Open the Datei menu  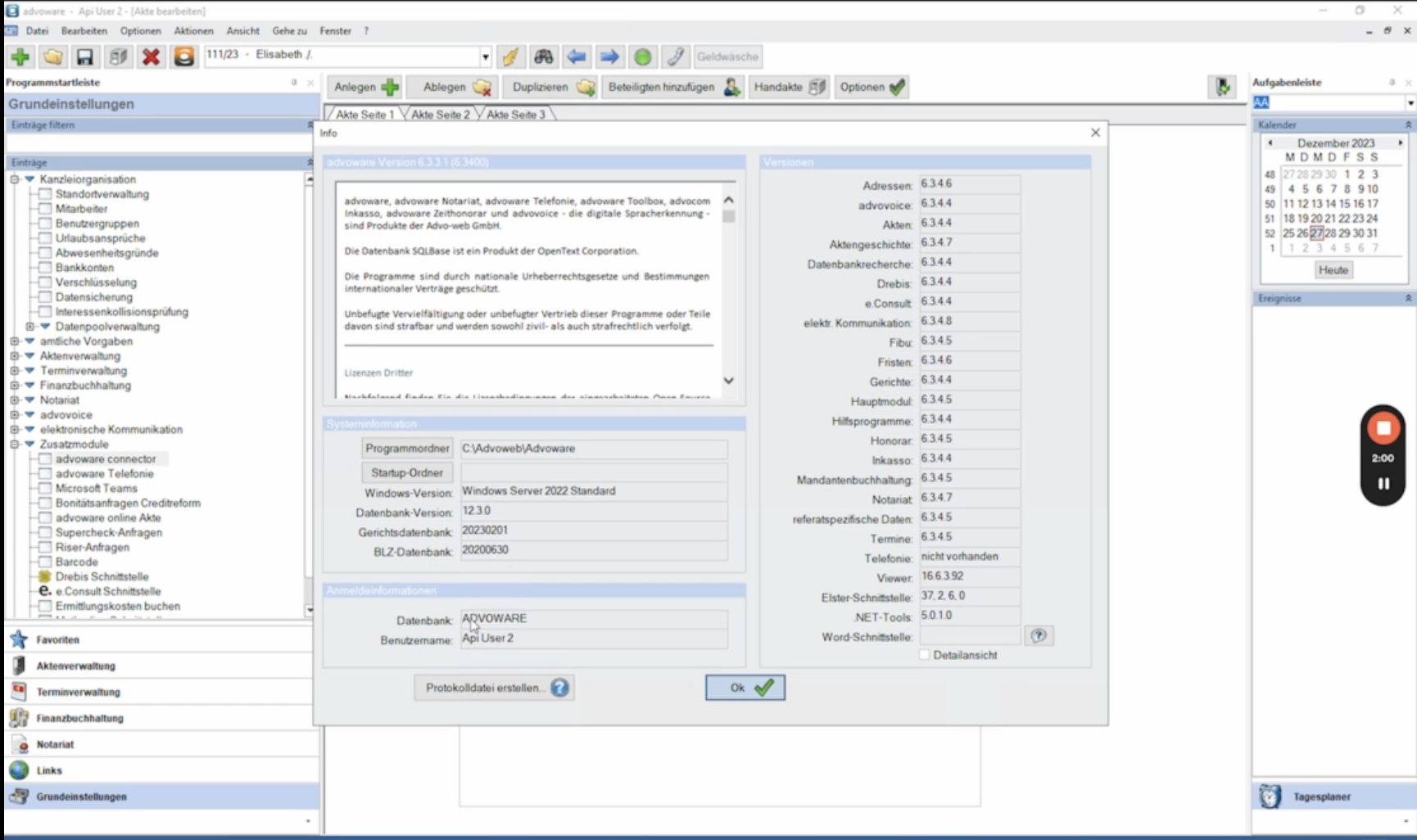tap(37, 31)
